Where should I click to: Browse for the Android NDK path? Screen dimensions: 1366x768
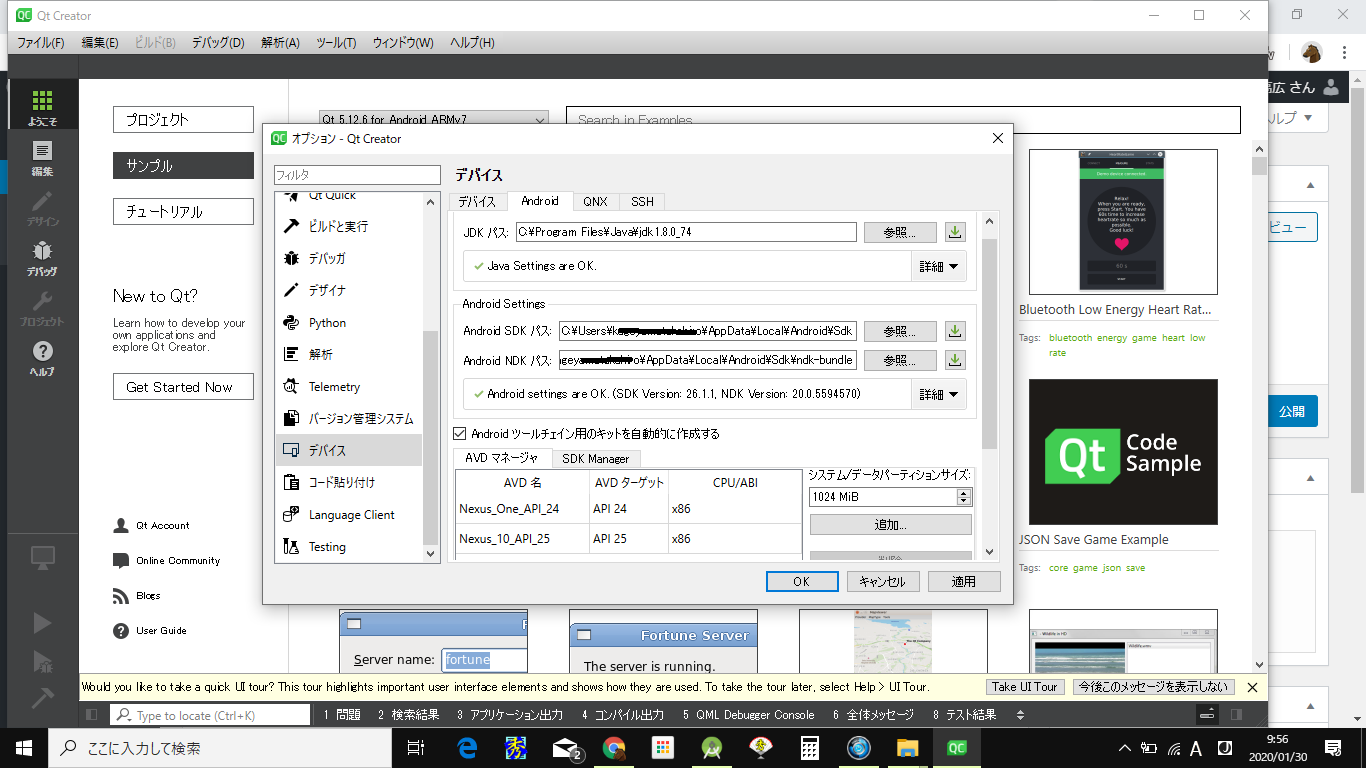pyautogui.click(x=901, y=360)
